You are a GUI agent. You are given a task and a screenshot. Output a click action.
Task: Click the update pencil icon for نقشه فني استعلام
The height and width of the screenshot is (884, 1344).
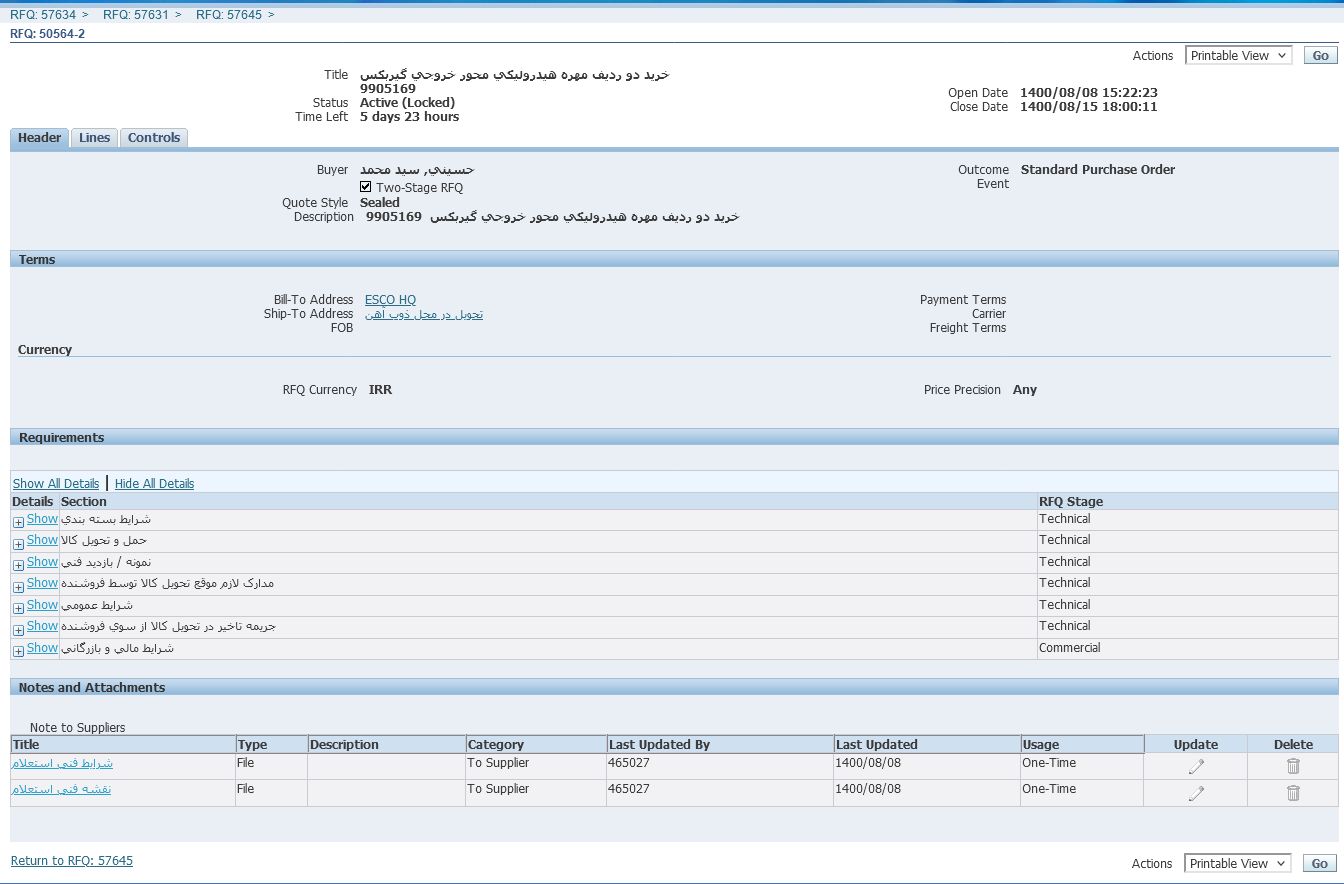click(x=1196, y=793)
